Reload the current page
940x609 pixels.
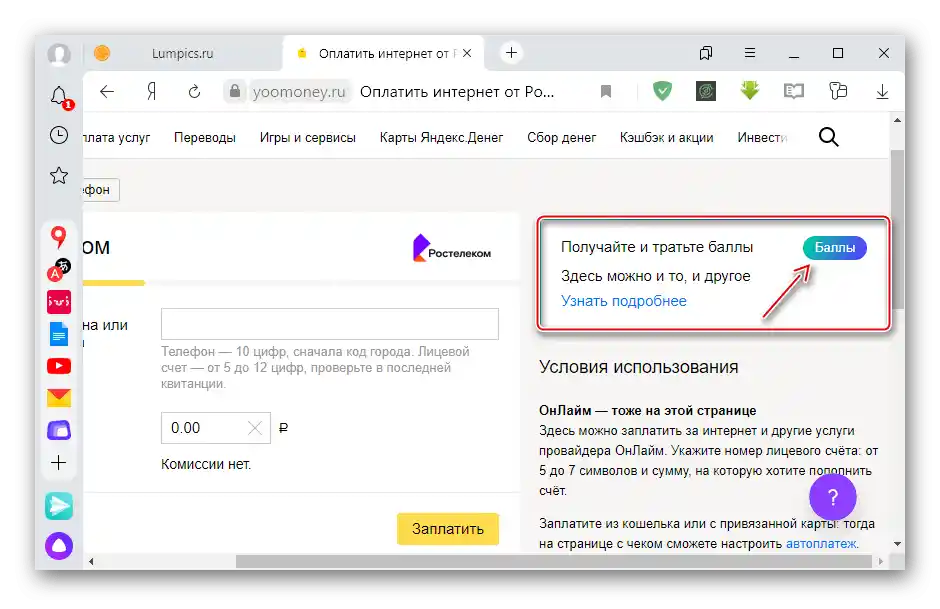point(194,92)
